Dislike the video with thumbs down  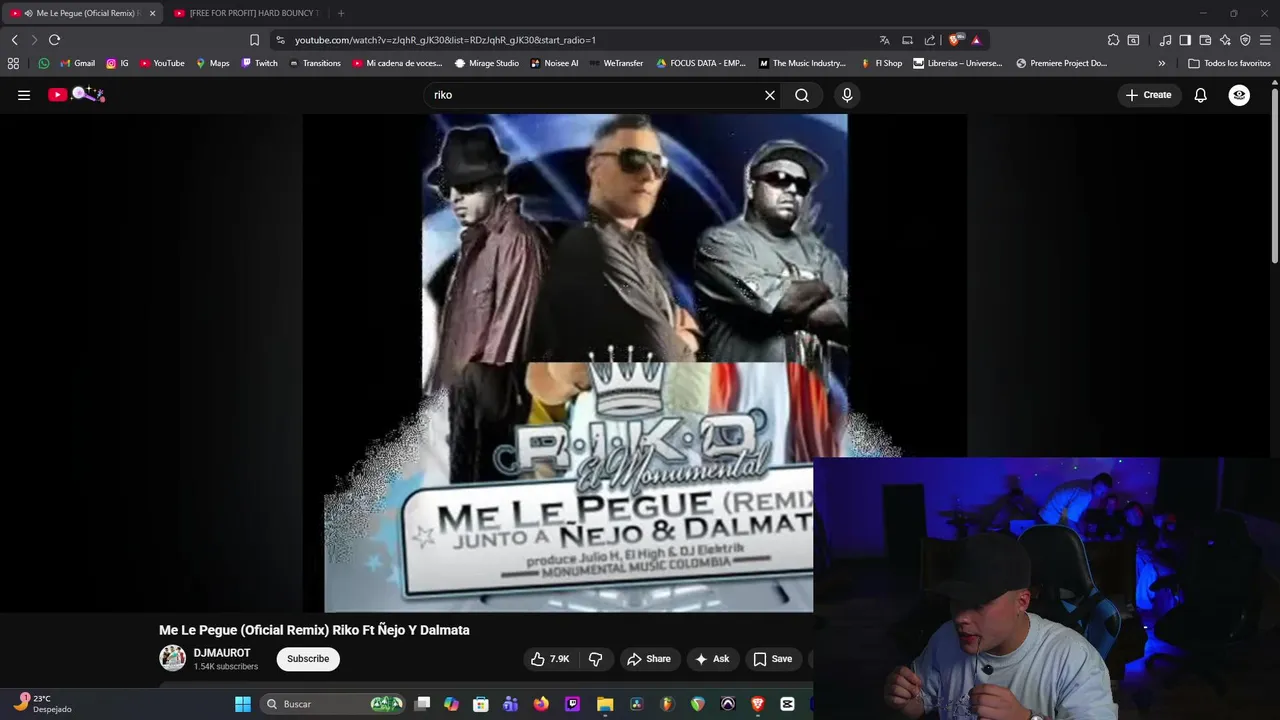coord(596,659)
